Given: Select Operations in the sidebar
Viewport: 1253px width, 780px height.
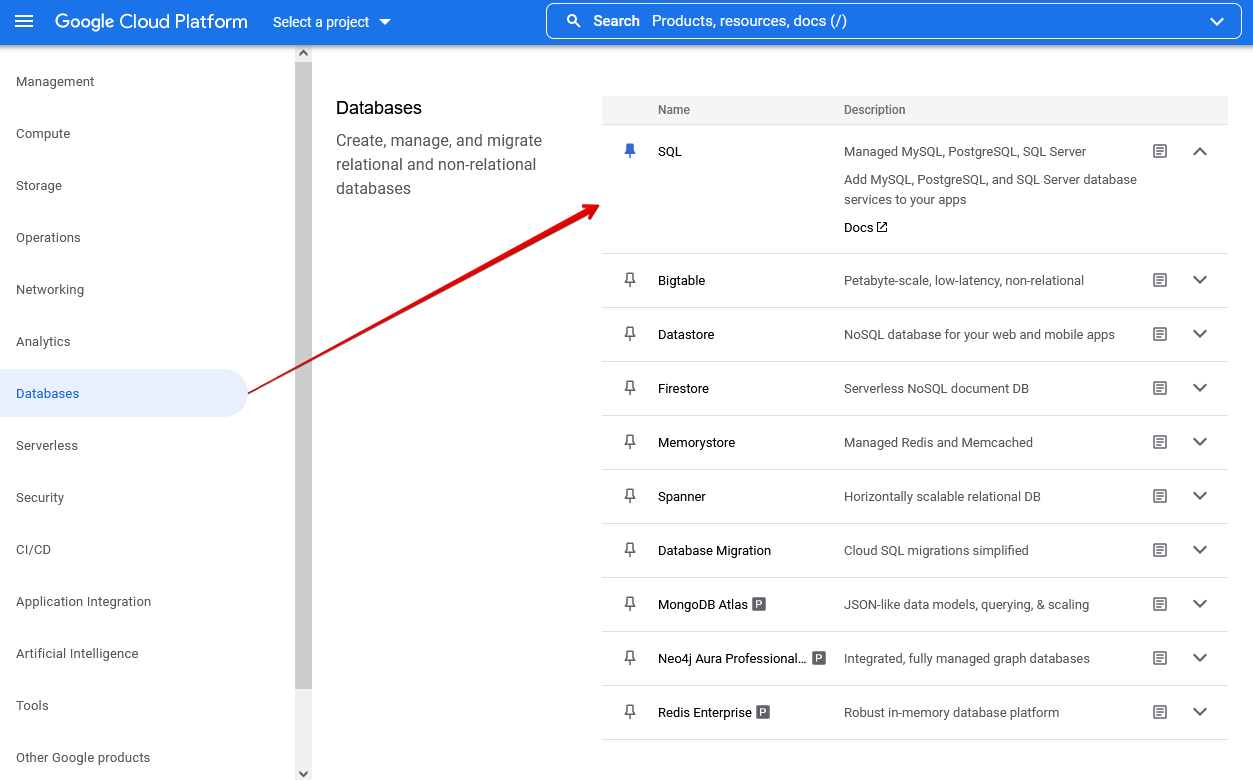Looking at the screenshot, I should click(48, 238).
